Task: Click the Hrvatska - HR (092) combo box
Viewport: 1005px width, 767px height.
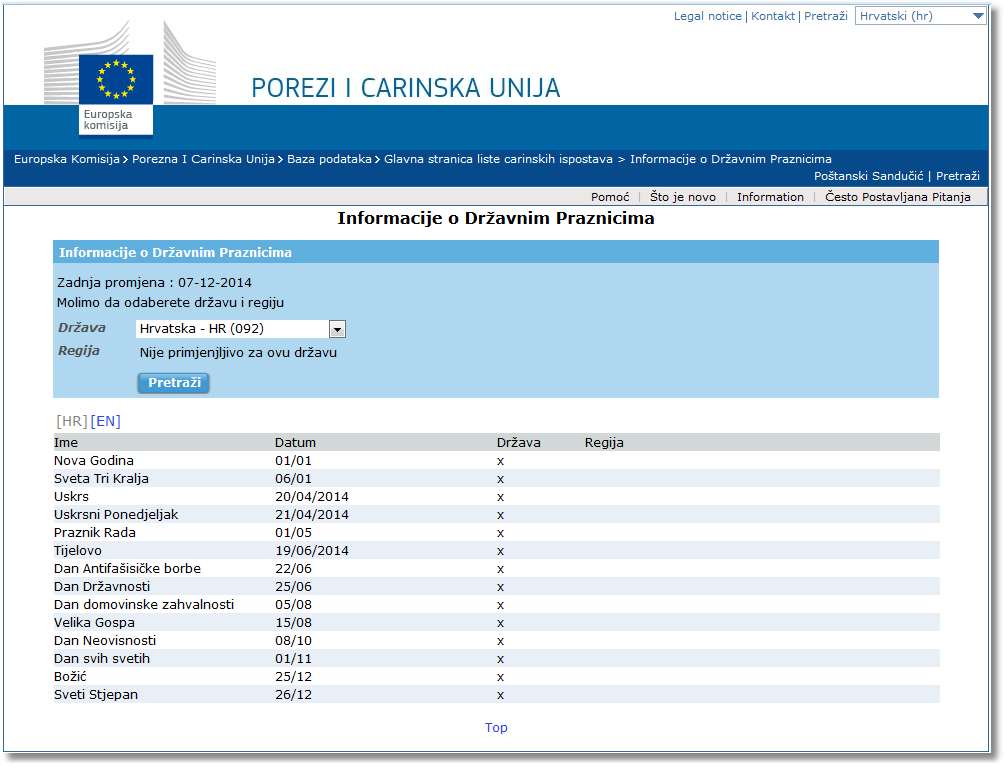Action: 241,329
